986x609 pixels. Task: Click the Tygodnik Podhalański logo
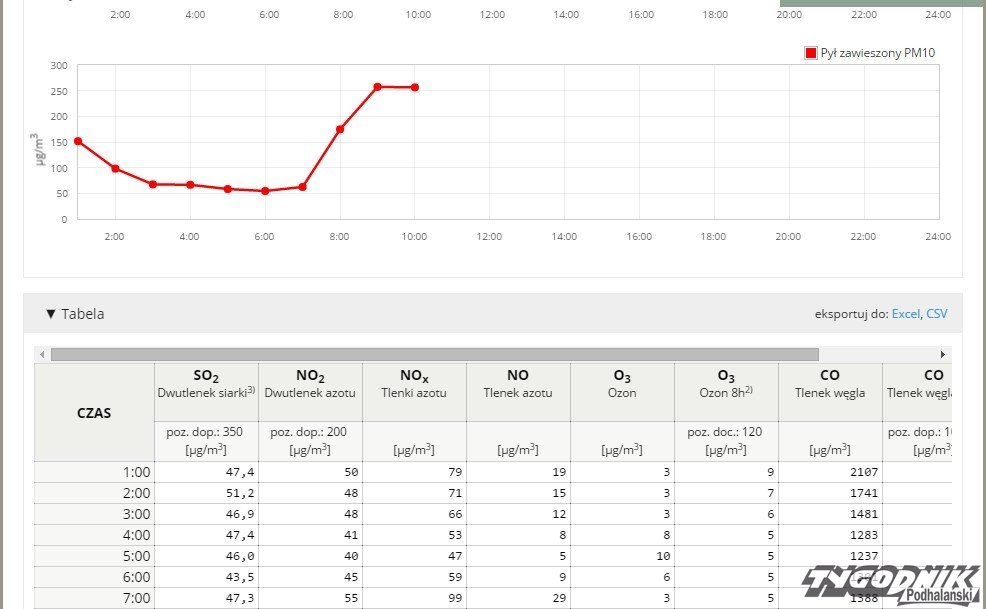[x=892, y=585]
